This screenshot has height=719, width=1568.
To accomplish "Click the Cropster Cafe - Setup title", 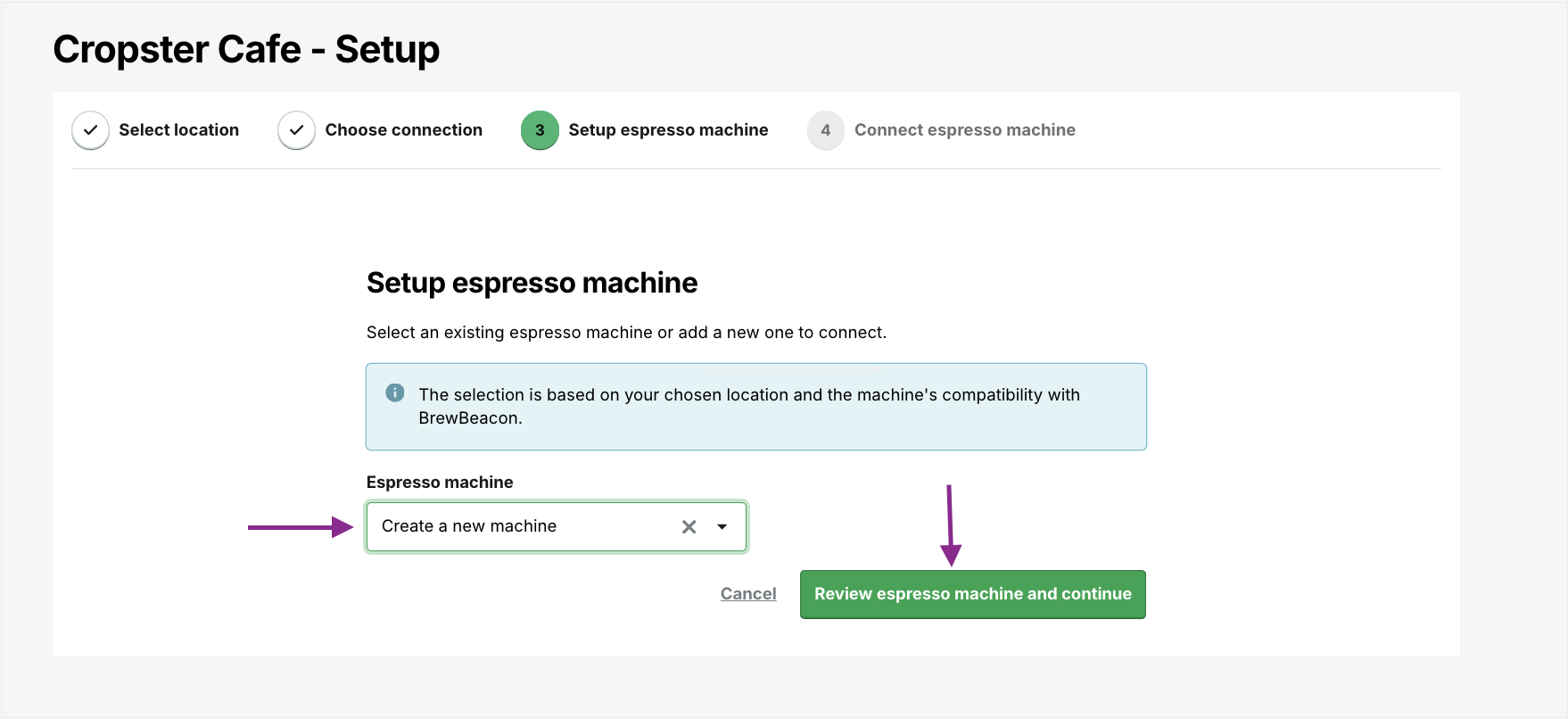I will (246, 49).
